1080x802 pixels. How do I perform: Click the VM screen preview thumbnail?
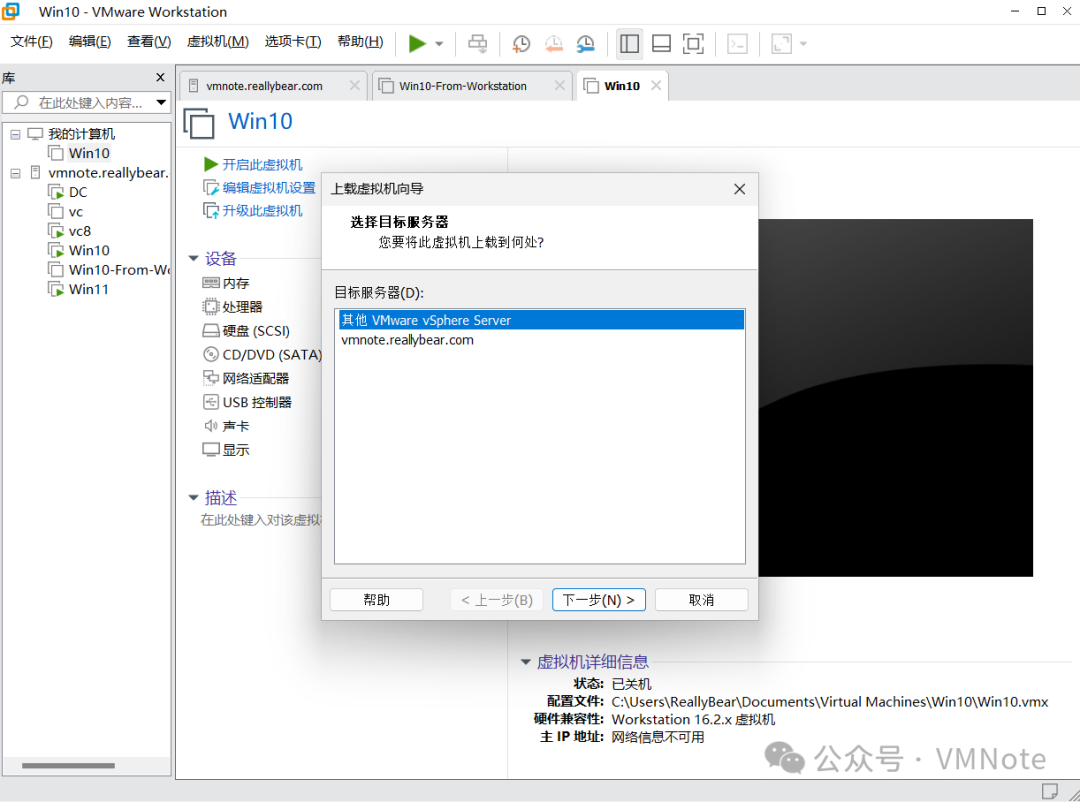[895, 398]
